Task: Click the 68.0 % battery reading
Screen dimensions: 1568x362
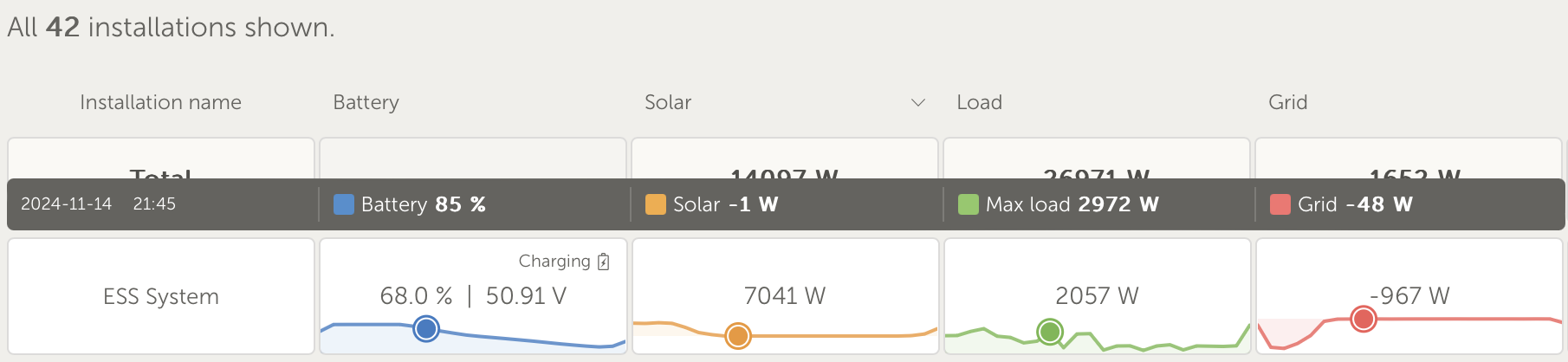Action: 416,296
